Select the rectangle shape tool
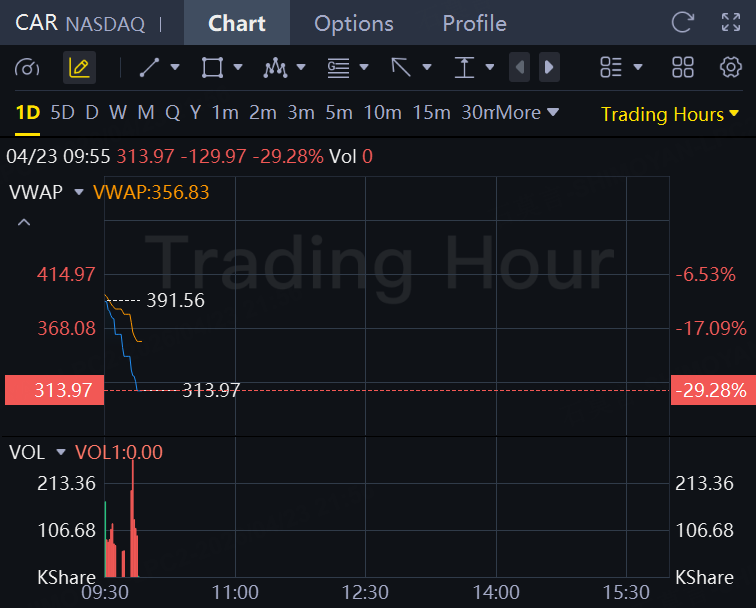This screenshot has height=608, width=756. point(212,68)
